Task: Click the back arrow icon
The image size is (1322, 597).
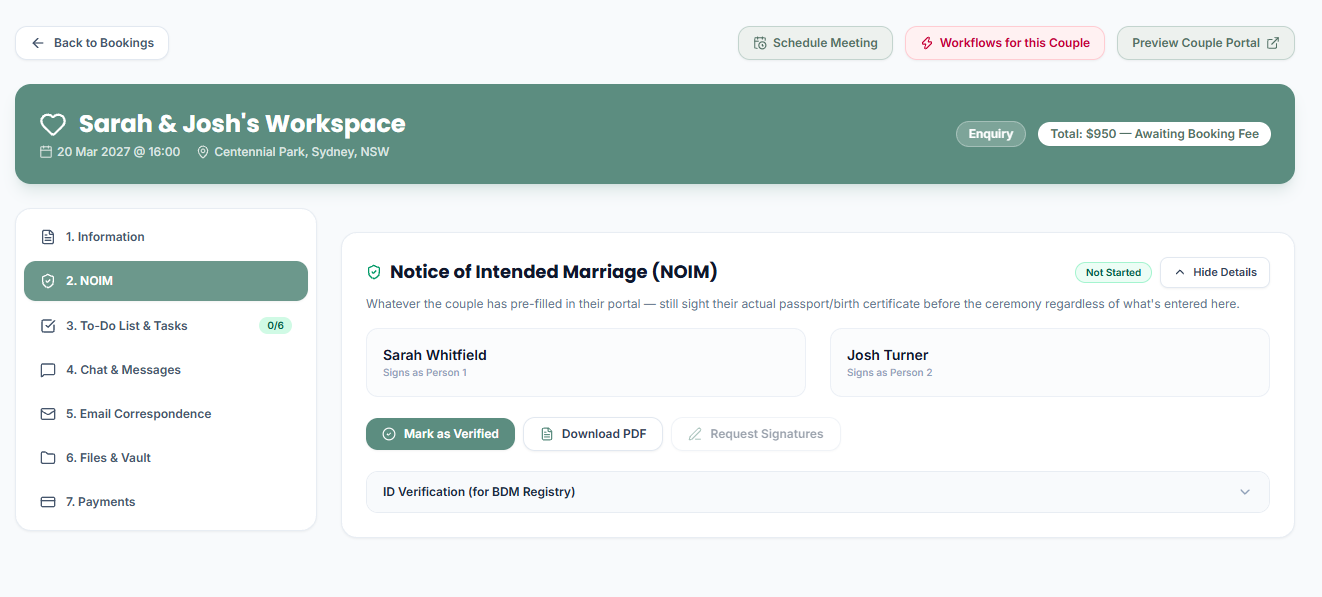Action: click(38, 43)
